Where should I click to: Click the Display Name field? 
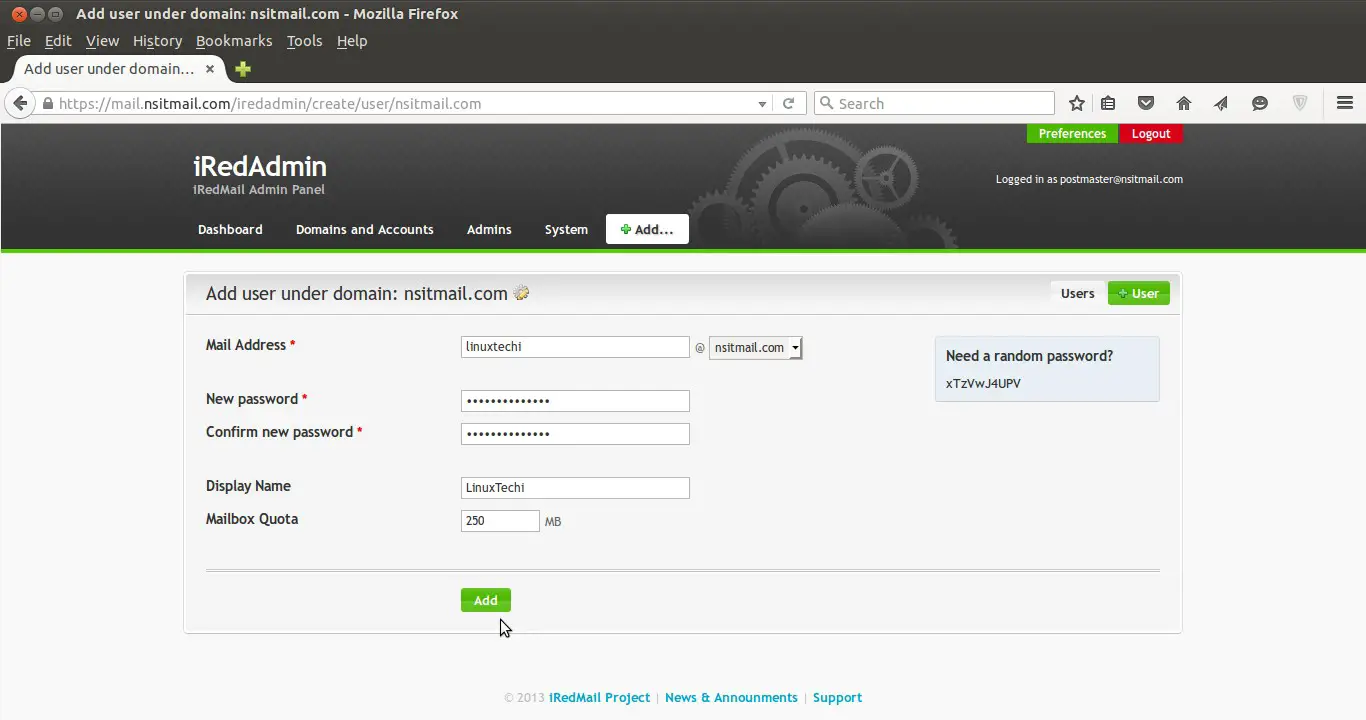coord(575,488)
